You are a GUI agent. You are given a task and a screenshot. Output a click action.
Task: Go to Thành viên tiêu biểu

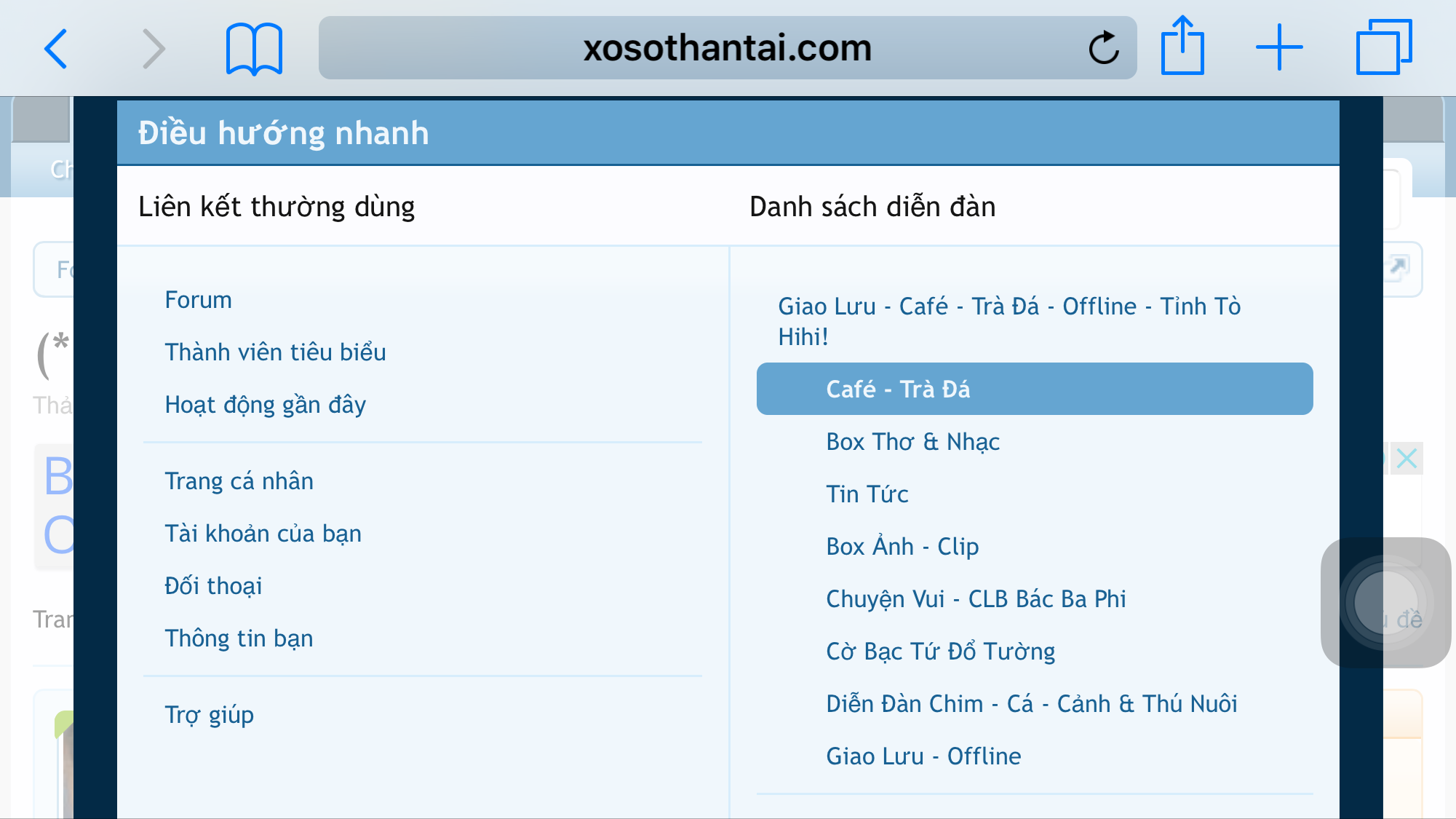[x=275, y=352]
